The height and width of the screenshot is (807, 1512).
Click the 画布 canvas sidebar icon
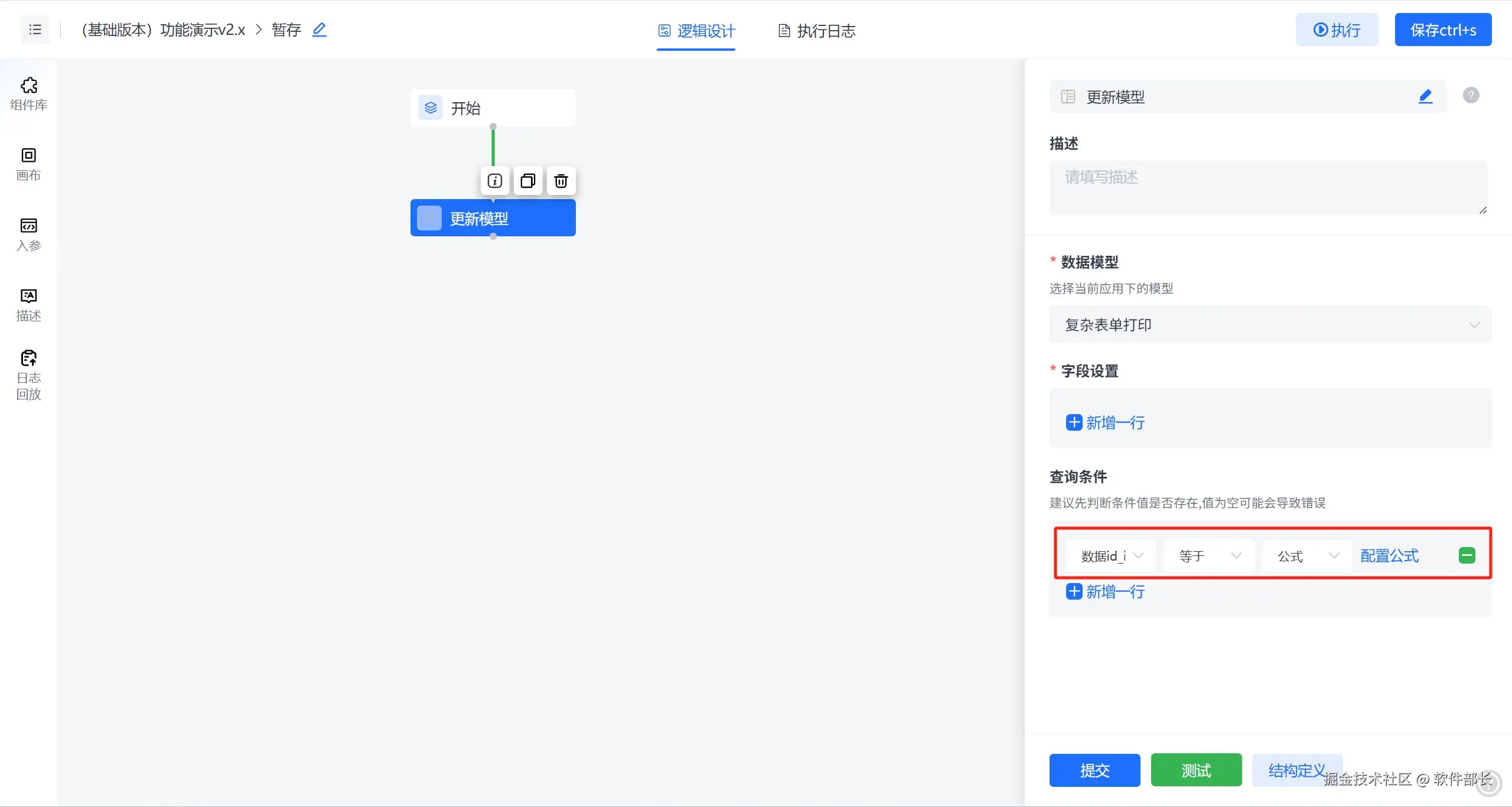(x=28, y=164)
